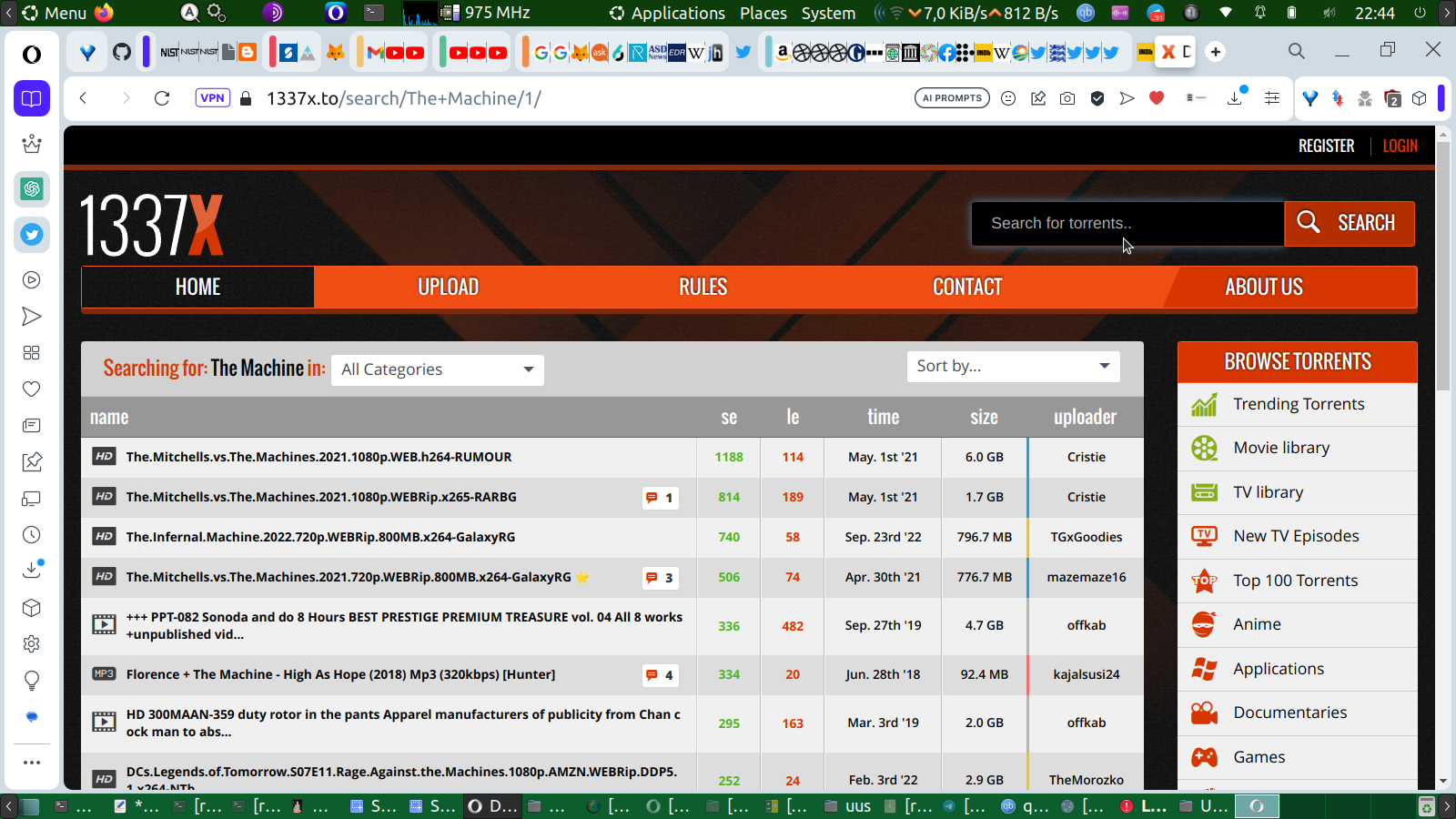
Task: Open Trending Torrents in sidebar
Action: [1298, 405]
